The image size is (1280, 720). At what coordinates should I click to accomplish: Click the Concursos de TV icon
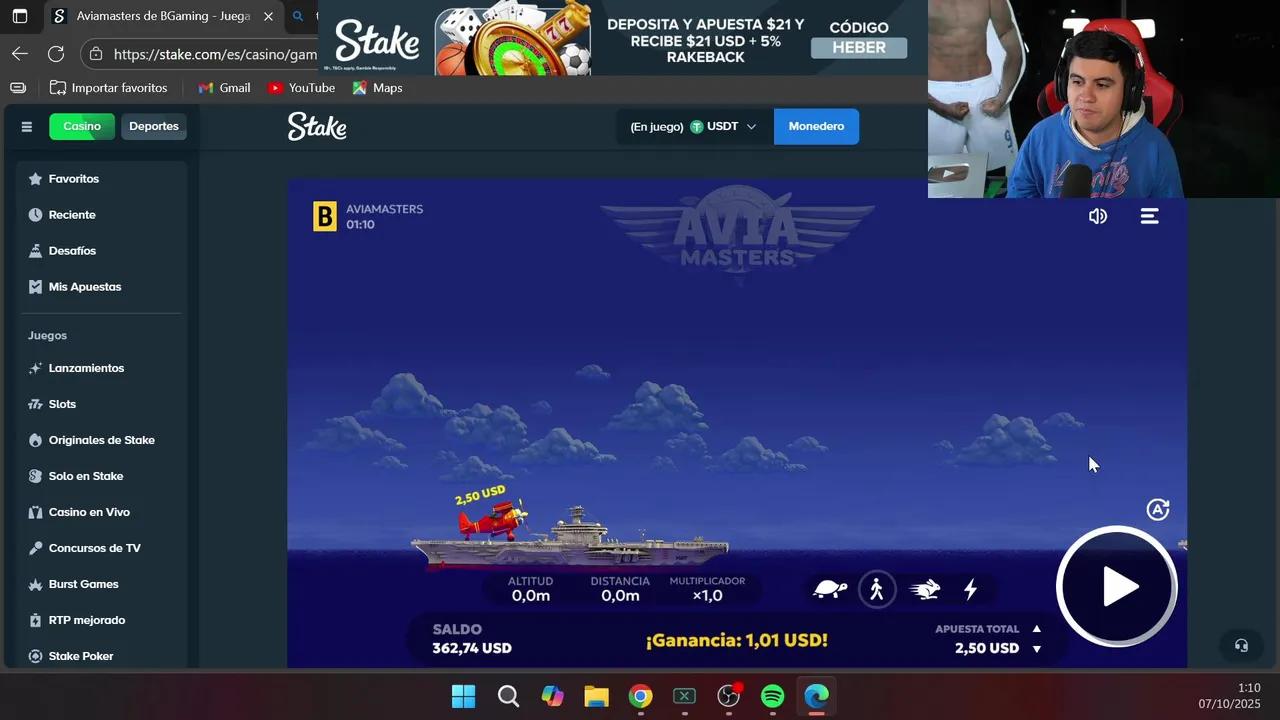36,548
